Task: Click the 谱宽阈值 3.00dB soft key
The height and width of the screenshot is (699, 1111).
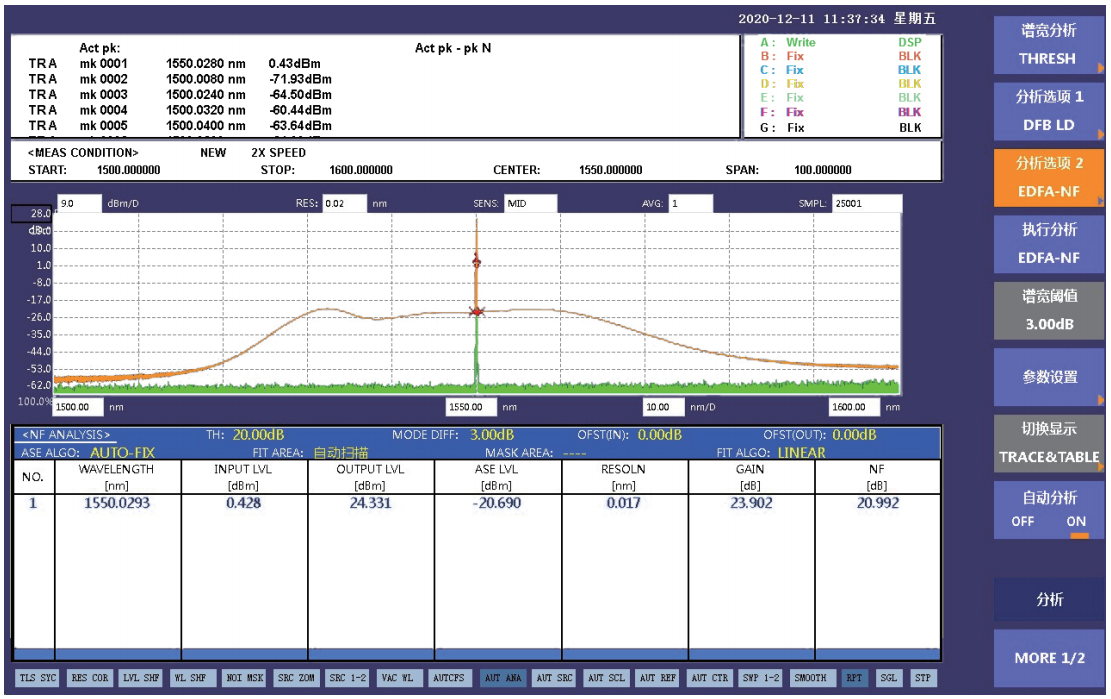Action: (1049, 311)
